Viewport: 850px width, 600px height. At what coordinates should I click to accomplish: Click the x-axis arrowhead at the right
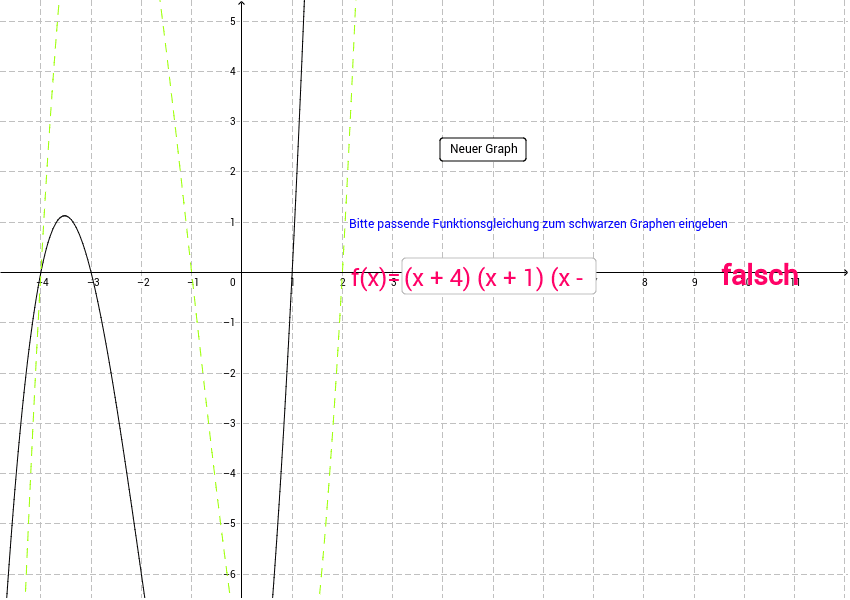pyautogui.click(x=845, y=272)
